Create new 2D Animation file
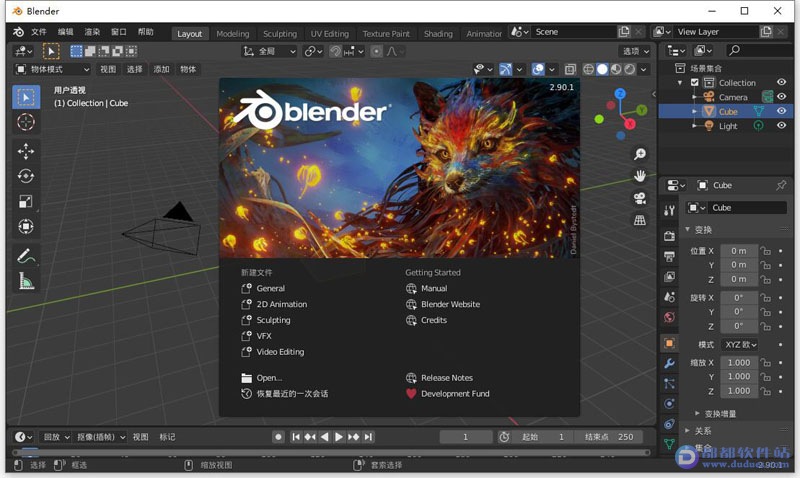800x478 pixels. tap(274, 304)
